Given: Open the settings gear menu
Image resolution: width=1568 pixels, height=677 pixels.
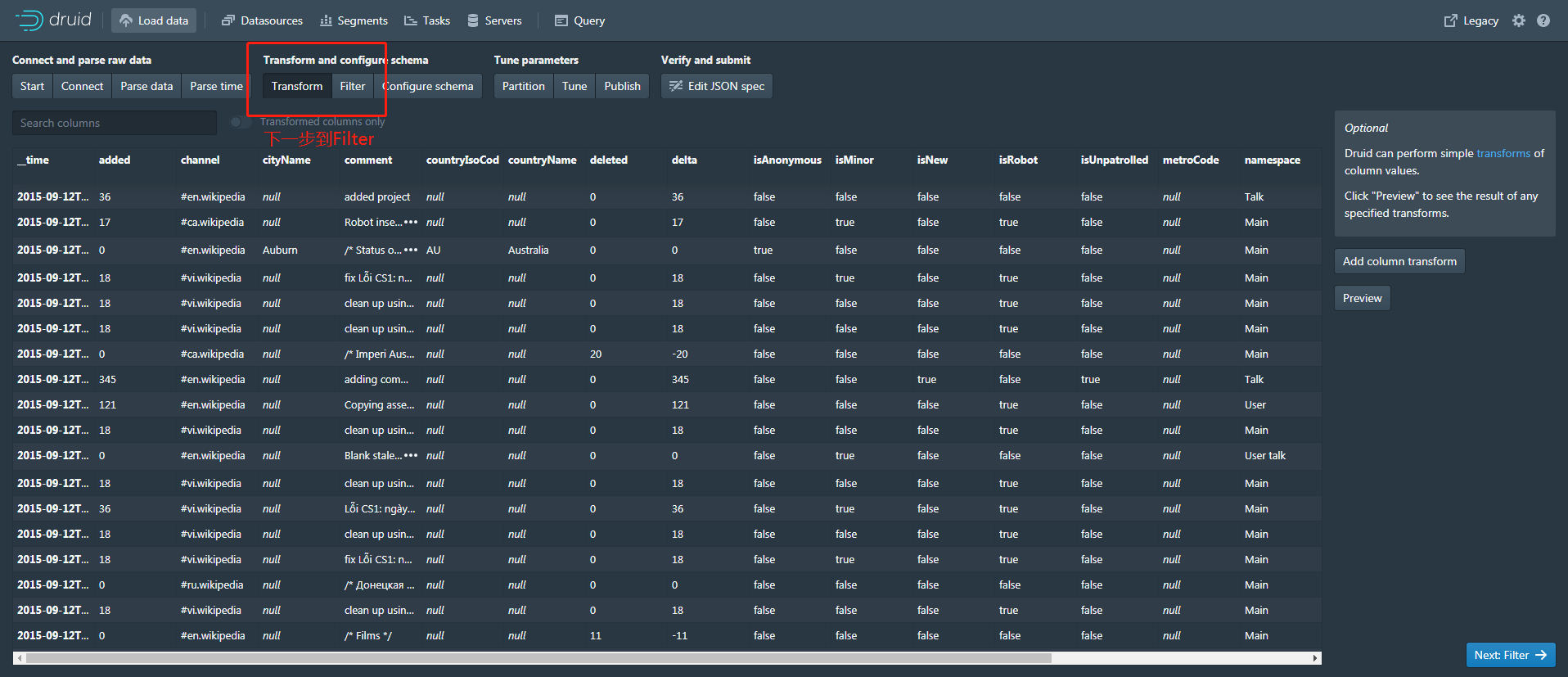Looking at the screenshot, I should [x=1519, y=20].
